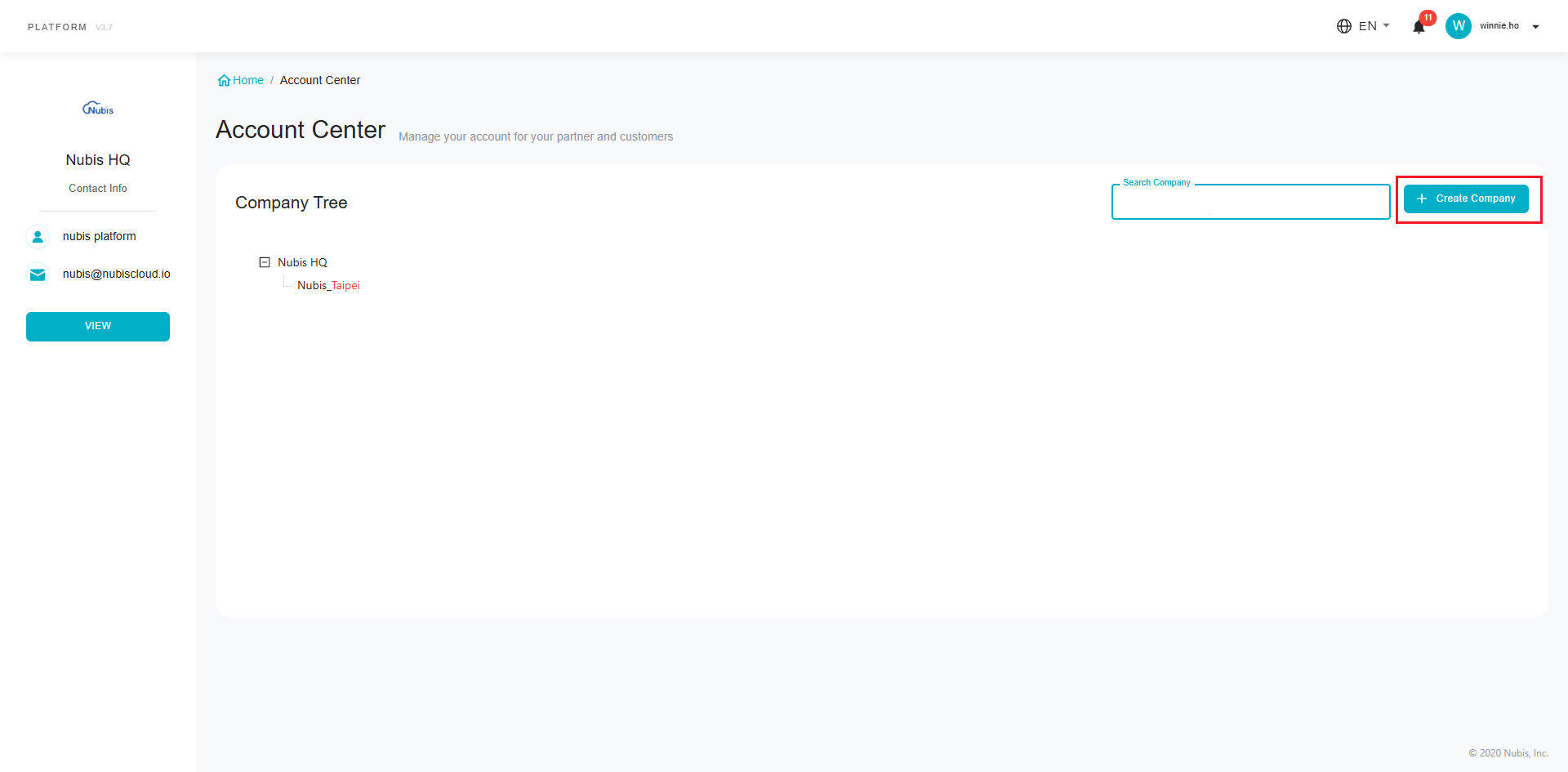
Task: Select Nubis_Taipei in the company tree
Action: pyautogui.click(x=328, y=285)
